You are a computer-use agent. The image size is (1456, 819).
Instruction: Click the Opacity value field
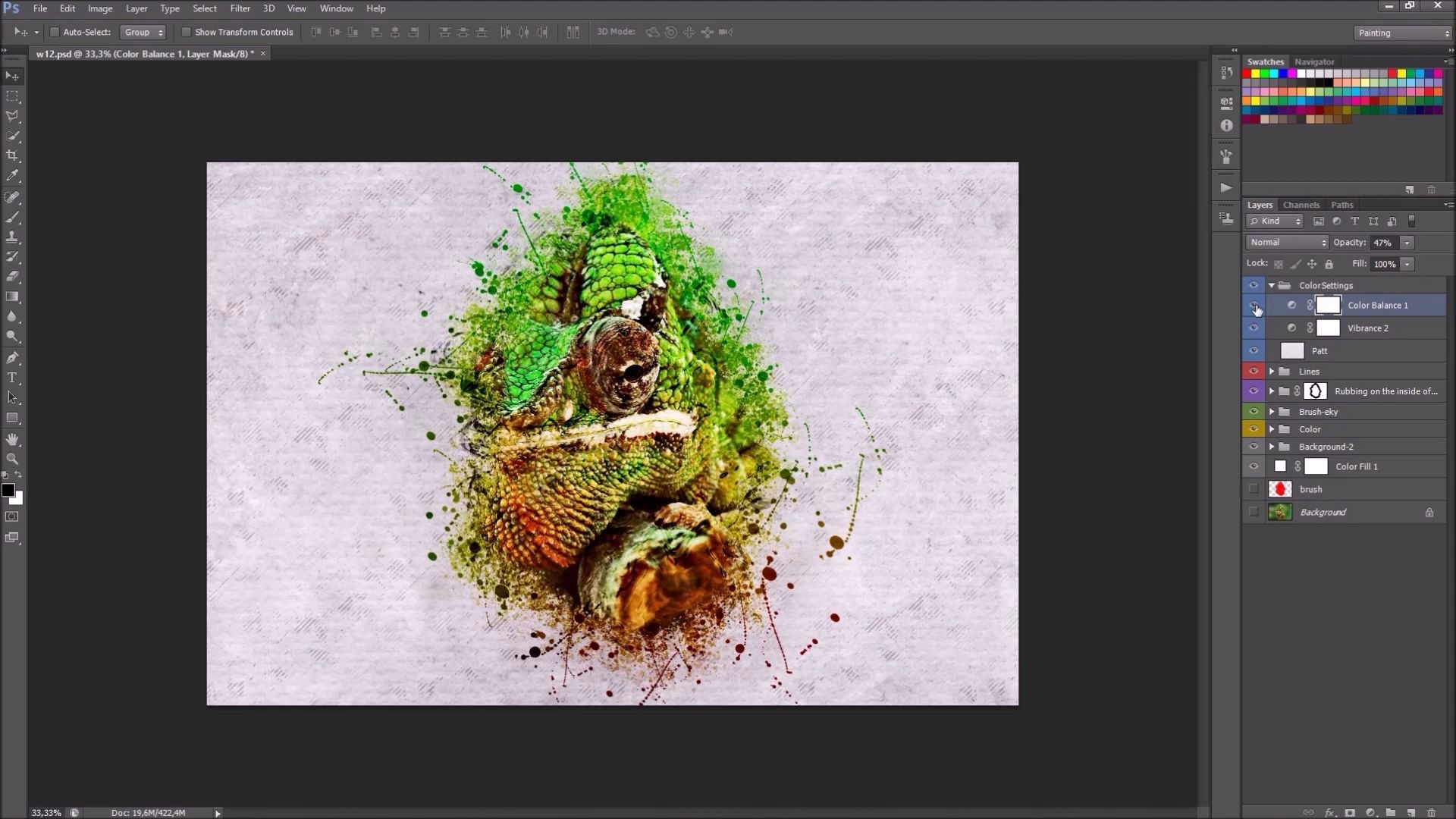[x=1383, y=243]
